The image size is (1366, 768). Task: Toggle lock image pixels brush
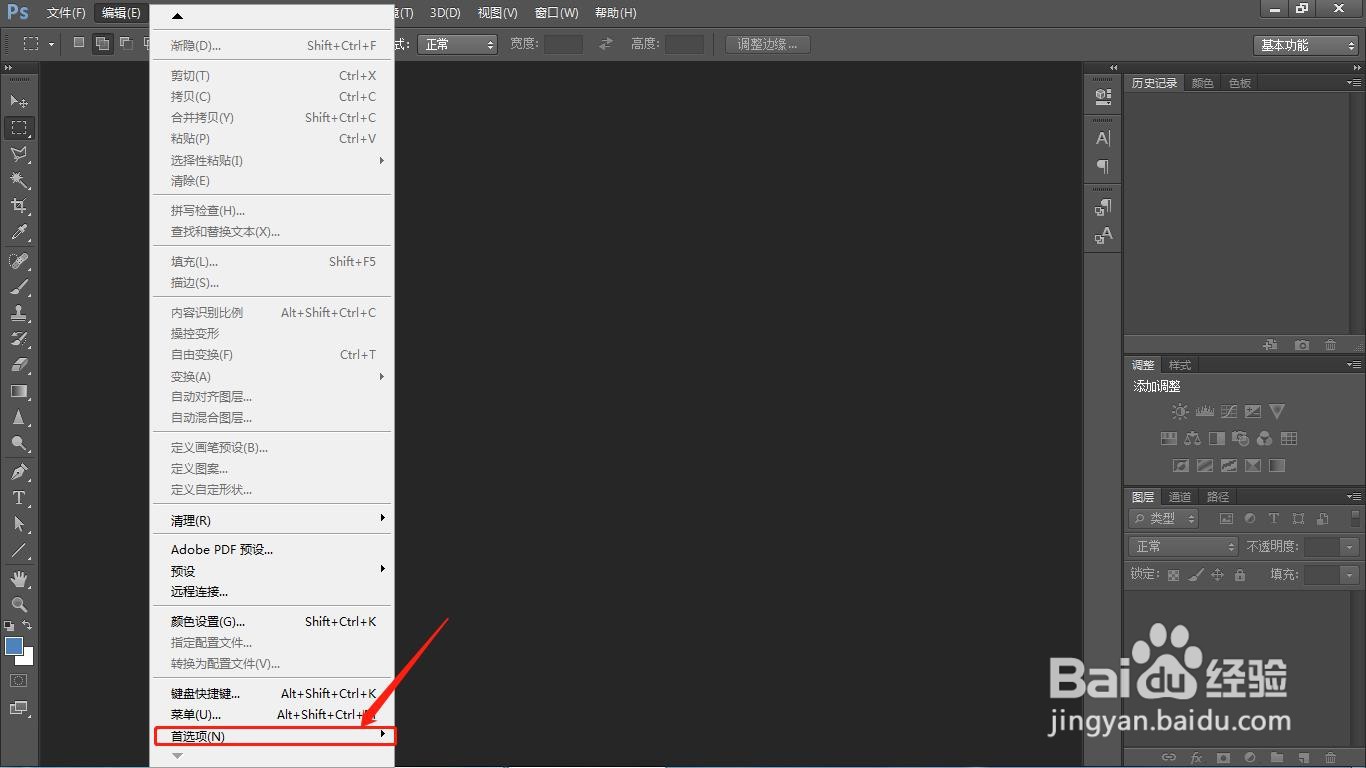tap(1195, 575)
